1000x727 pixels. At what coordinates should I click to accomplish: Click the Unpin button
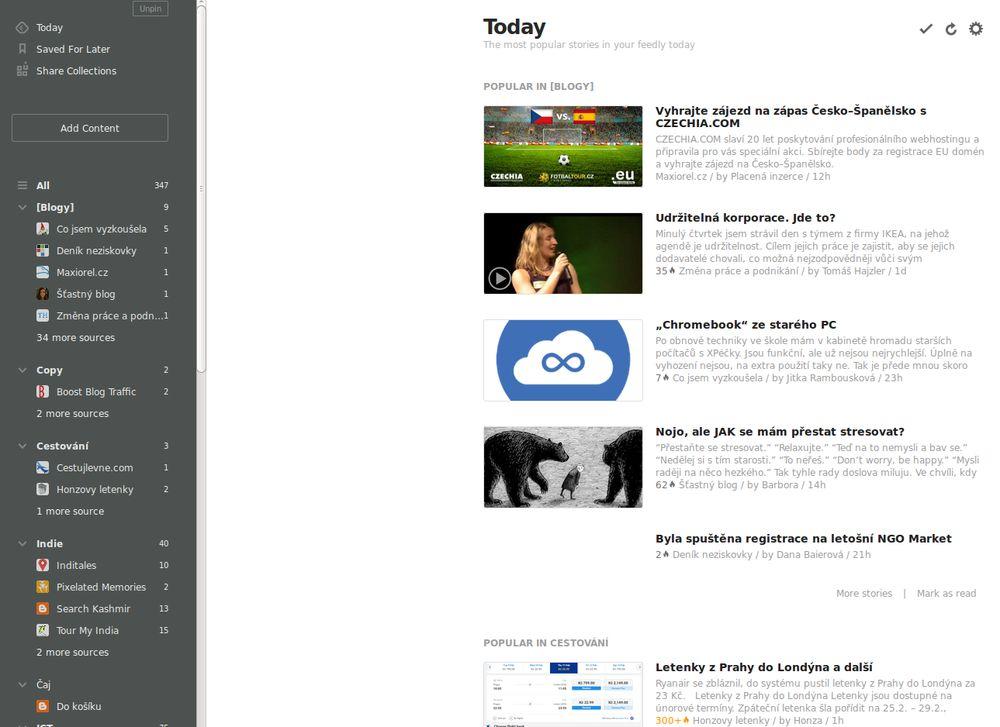point(151,8)
